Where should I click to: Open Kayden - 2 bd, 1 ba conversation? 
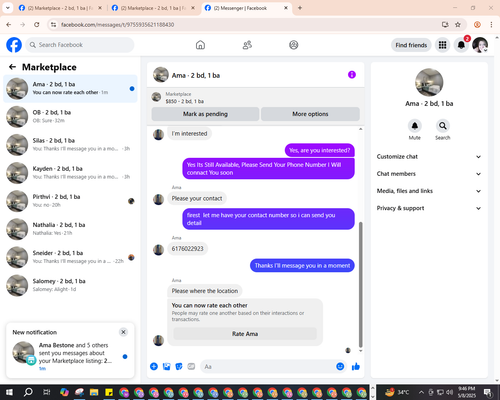(70, 173)
